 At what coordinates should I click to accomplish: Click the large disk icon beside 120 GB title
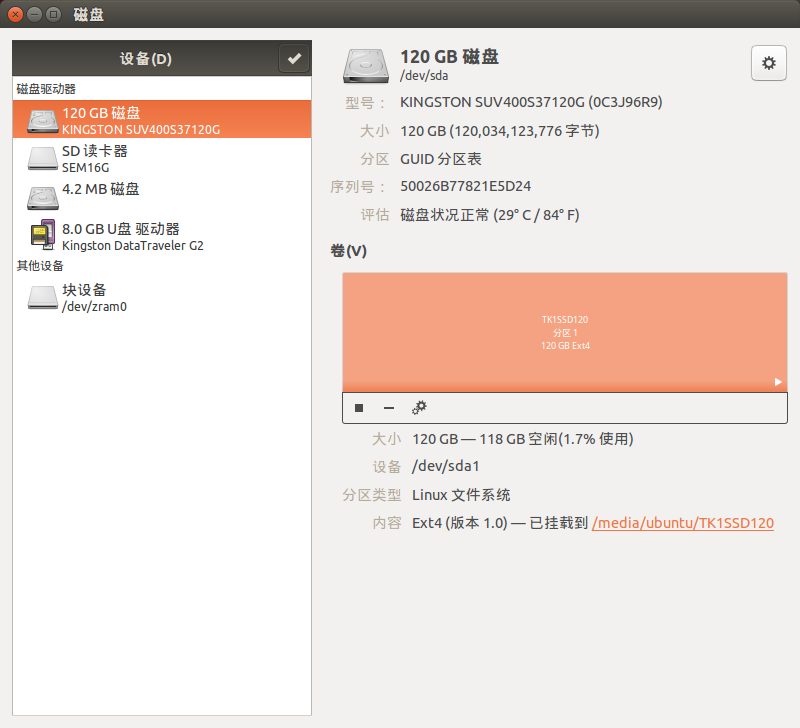coord(365,65)
